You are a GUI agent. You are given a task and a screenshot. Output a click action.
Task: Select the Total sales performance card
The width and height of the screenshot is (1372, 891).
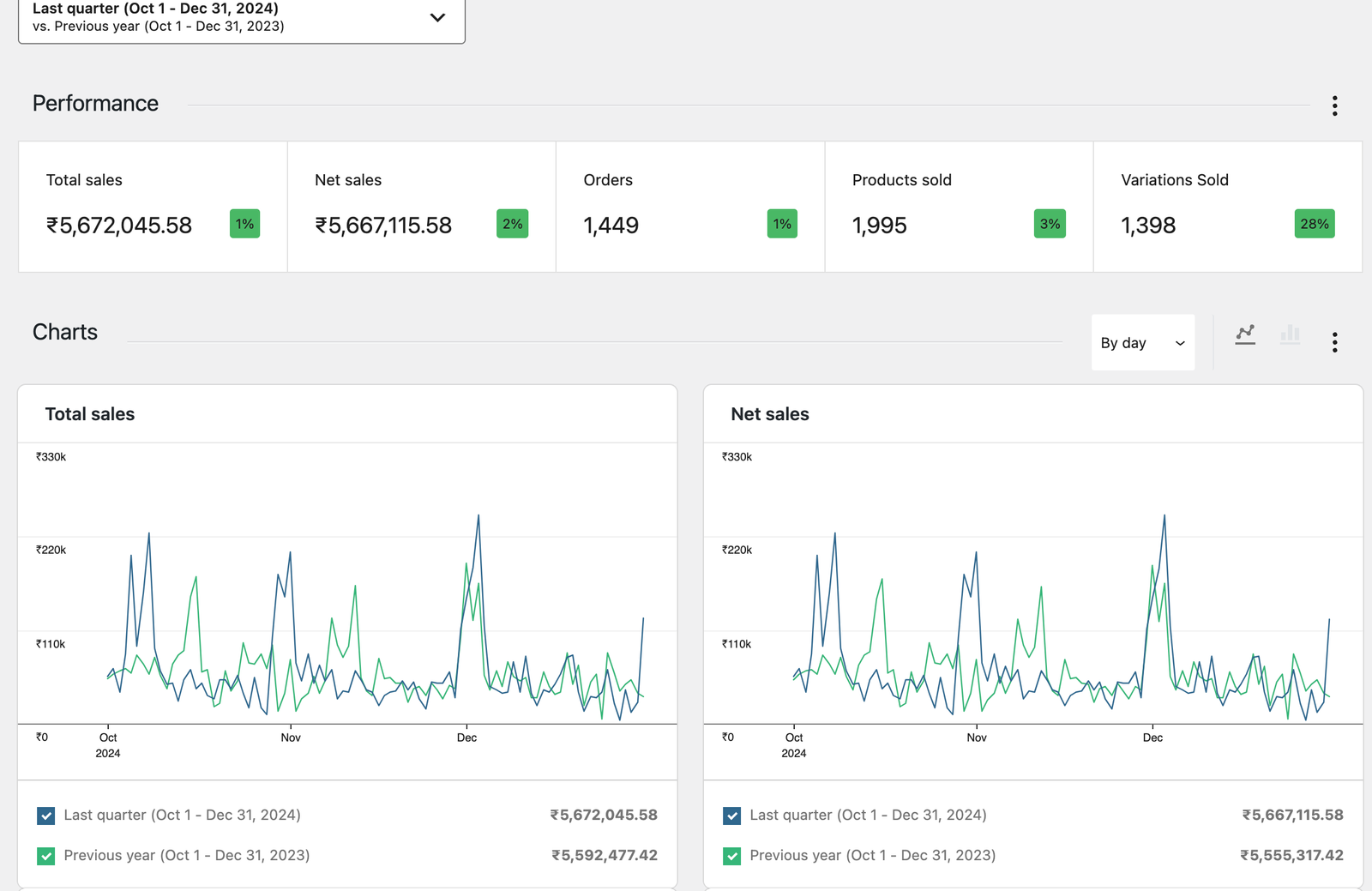click(152, 206)
